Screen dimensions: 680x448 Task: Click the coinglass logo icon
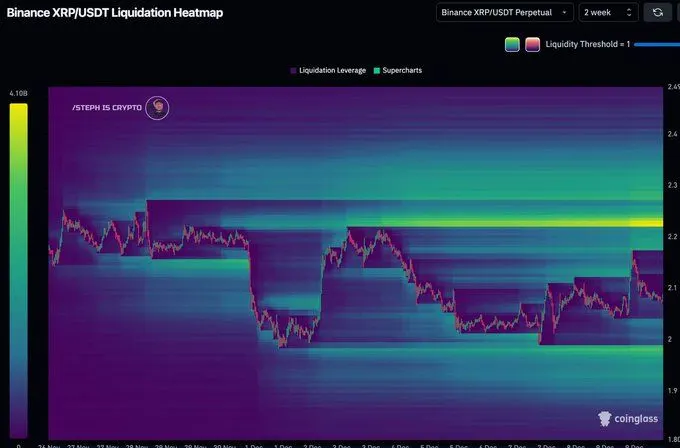point(605,420)
